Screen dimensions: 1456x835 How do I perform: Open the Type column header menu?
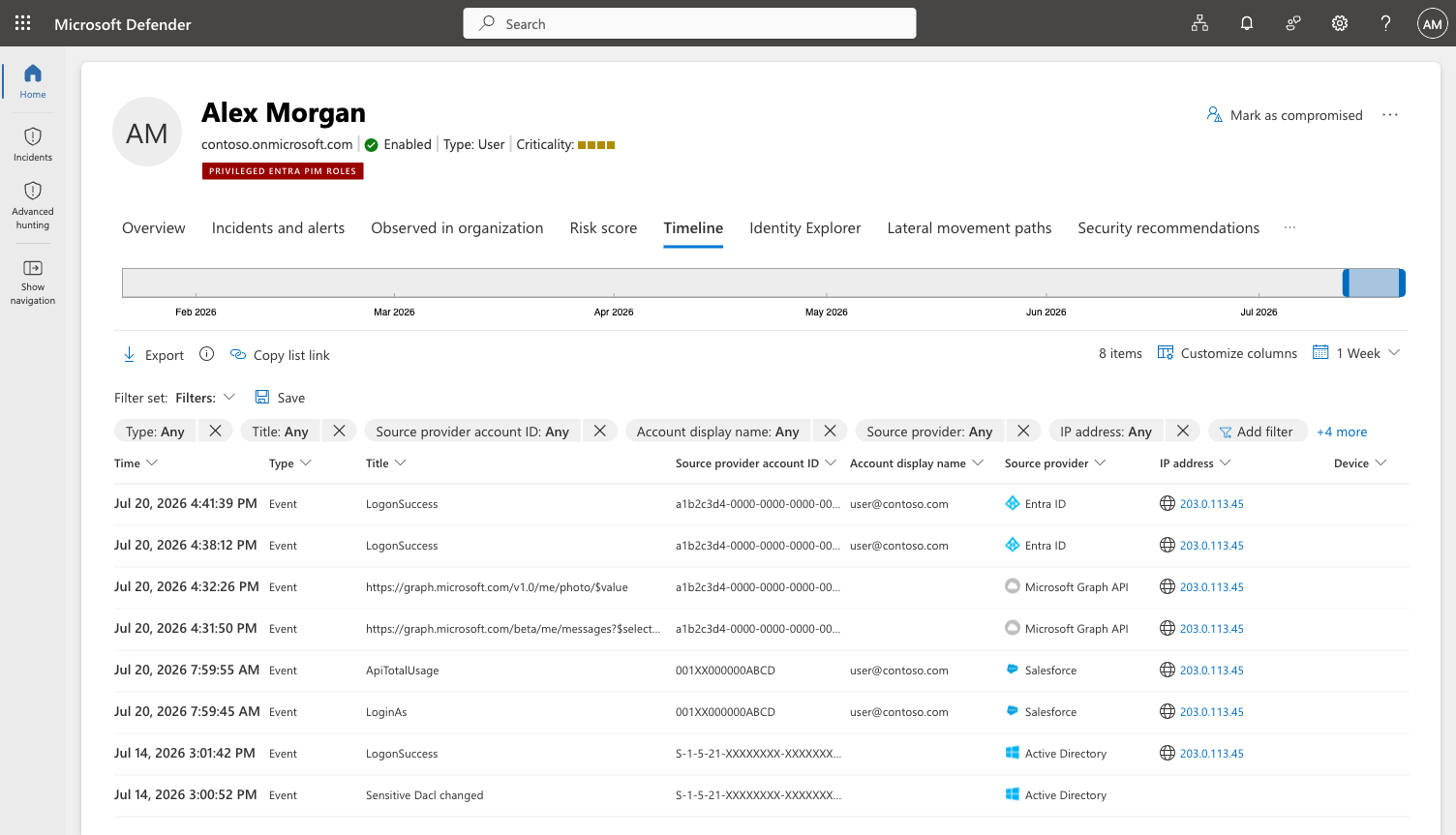click(290, 463)
